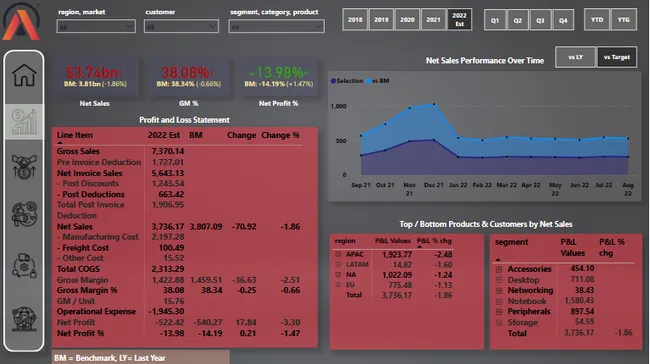Click the Pre Invoice Deduction line item
Screen dimensions: 650x364
point(99,162)
